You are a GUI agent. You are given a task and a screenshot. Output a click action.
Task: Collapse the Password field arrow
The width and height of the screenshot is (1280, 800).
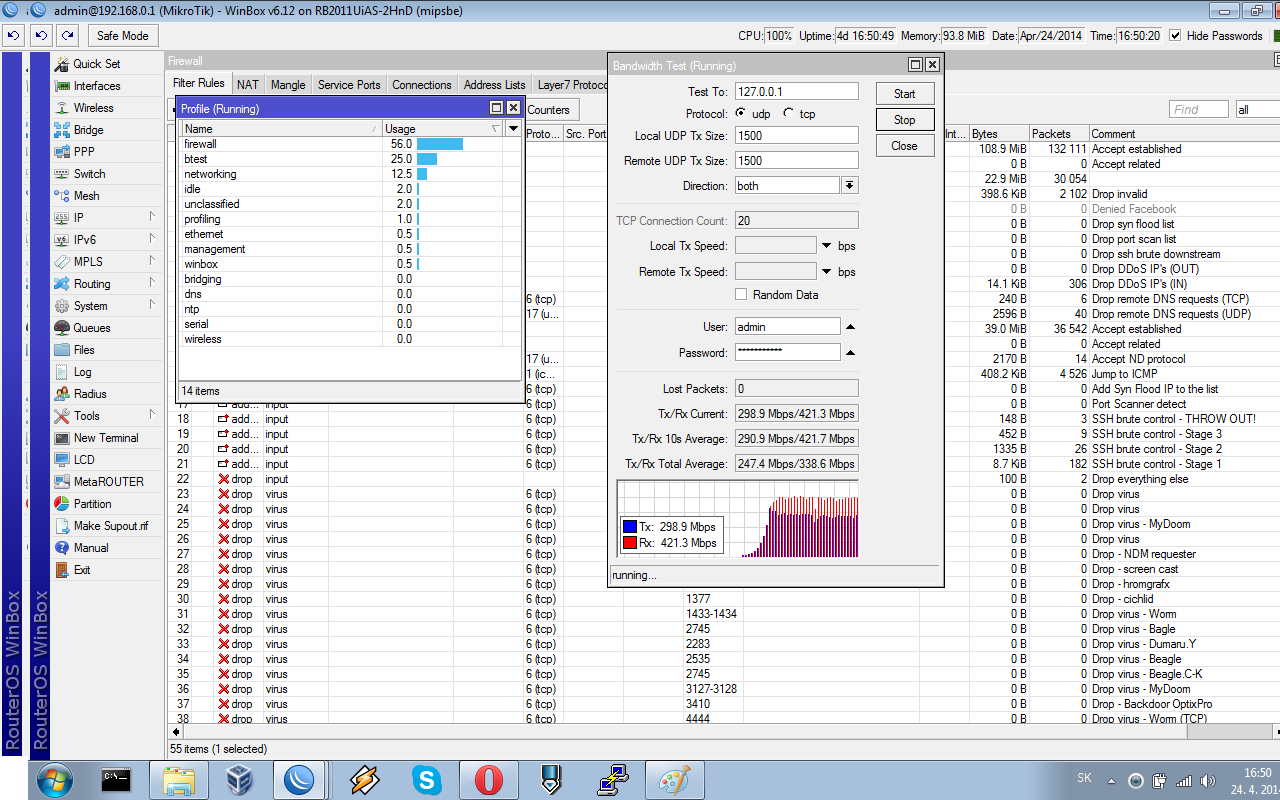[x=850, y=353]
